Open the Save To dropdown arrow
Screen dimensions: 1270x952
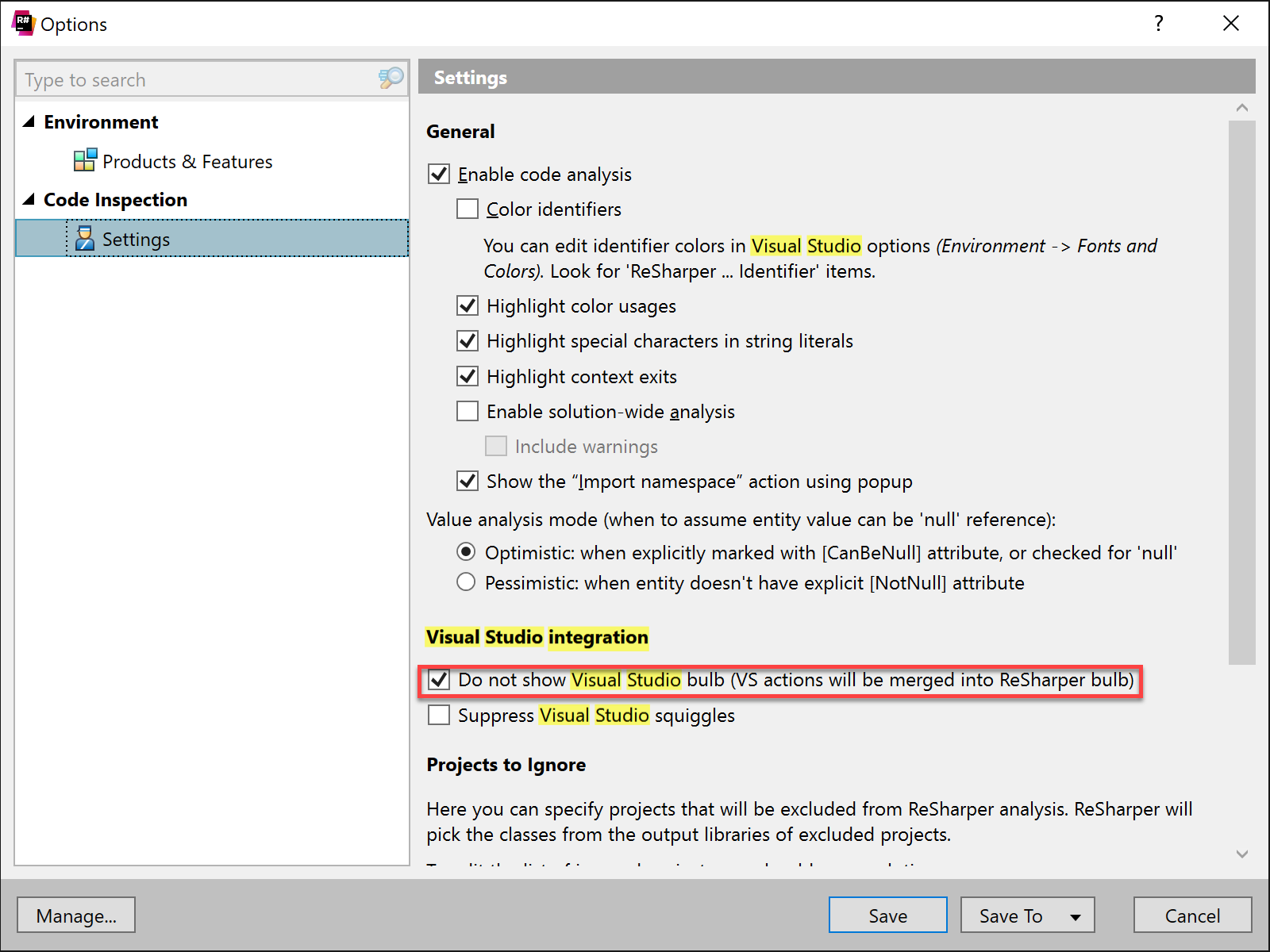tap(1076, 916)
